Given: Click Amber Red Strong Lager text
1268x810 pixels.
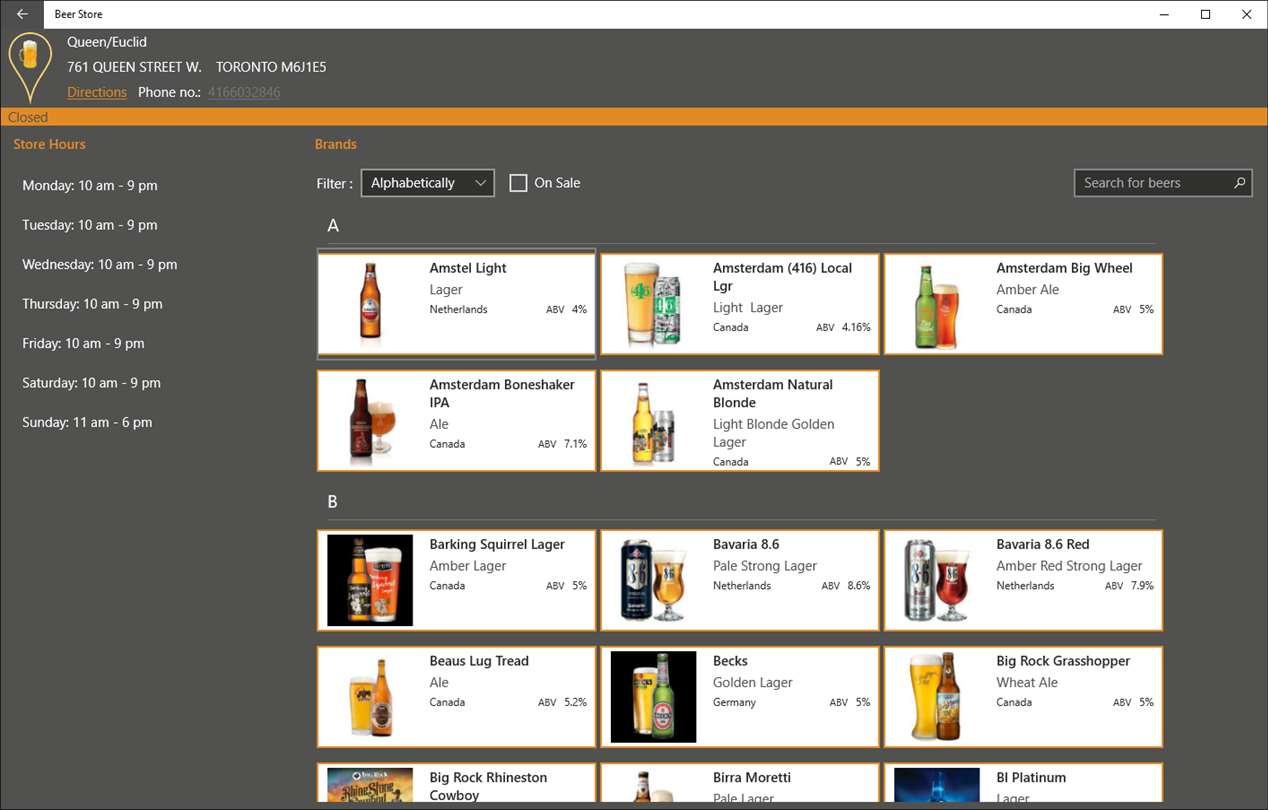Looking at the screenshot, I should coord(1069,566).
